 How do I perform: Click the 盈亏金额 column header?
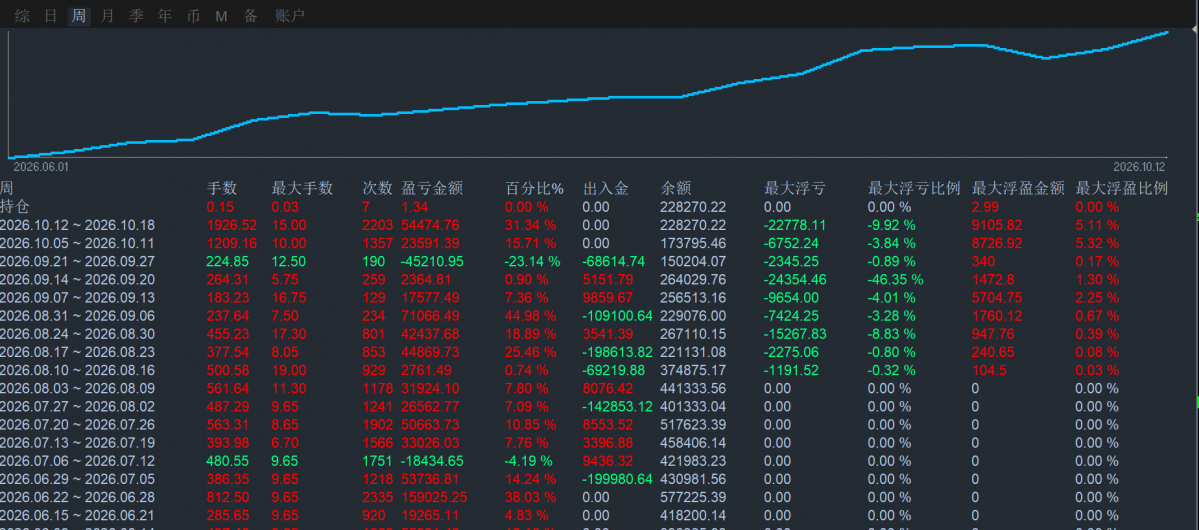coord(432,188)
